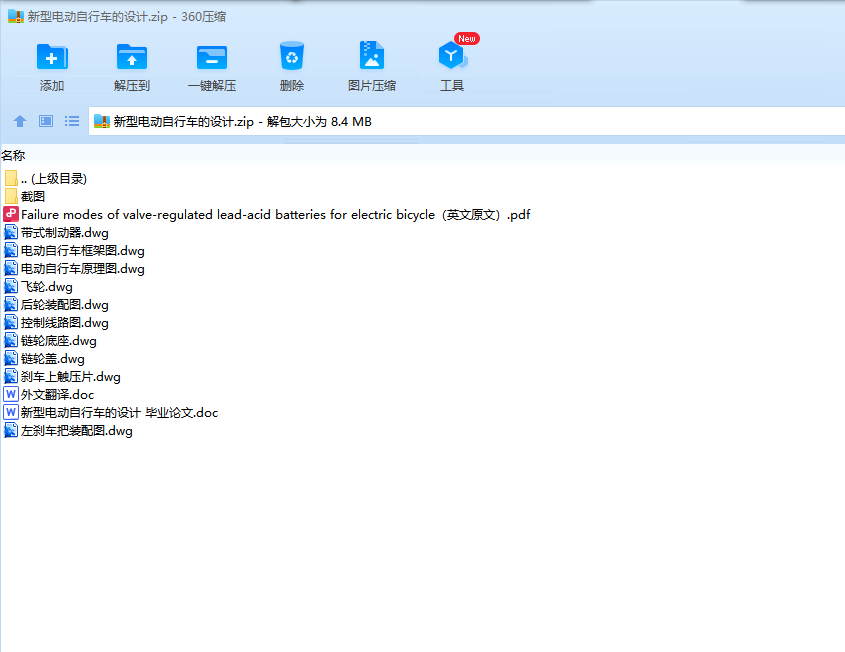Select 新型电动自行车的设计 毕业论文.doc file

click(111, 412)
